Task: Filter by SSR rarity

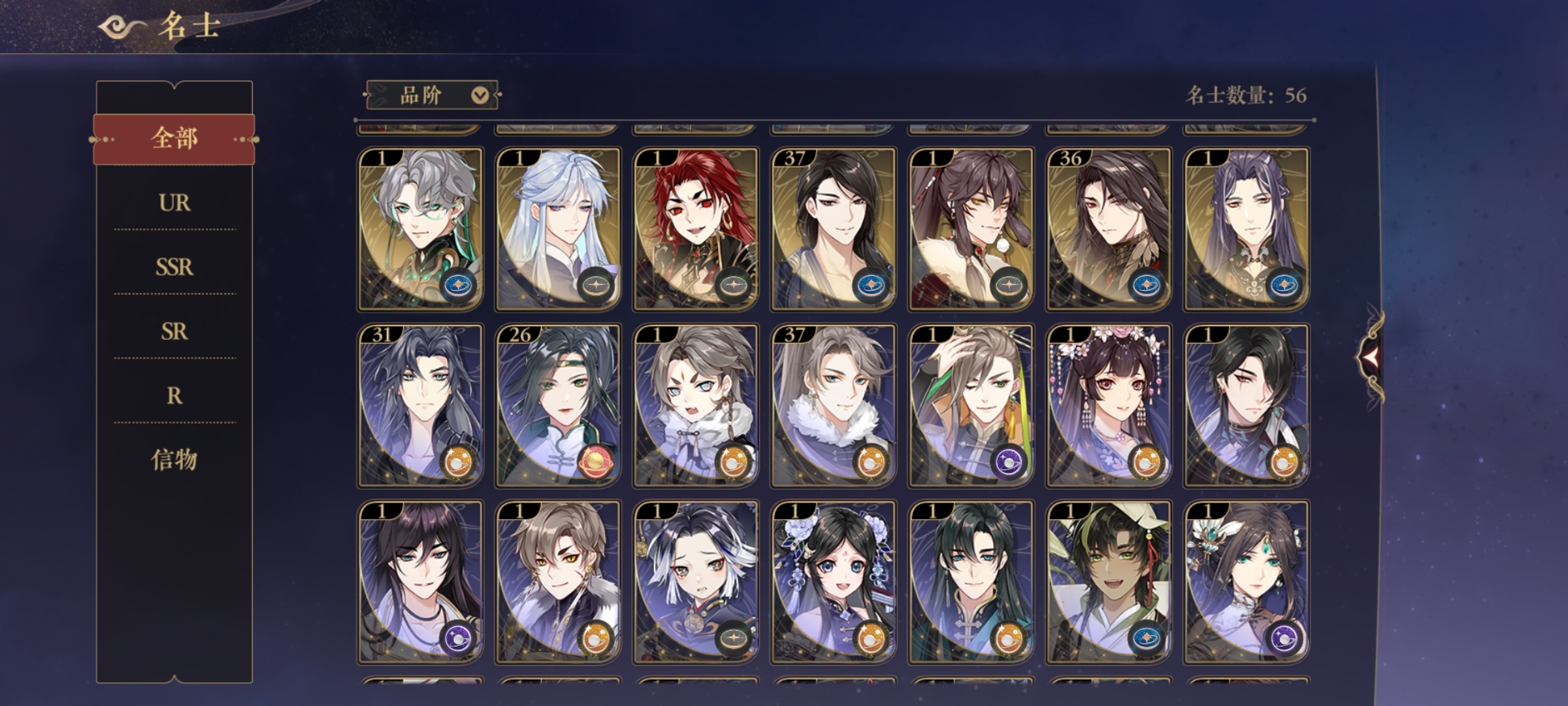Action: 174,267
